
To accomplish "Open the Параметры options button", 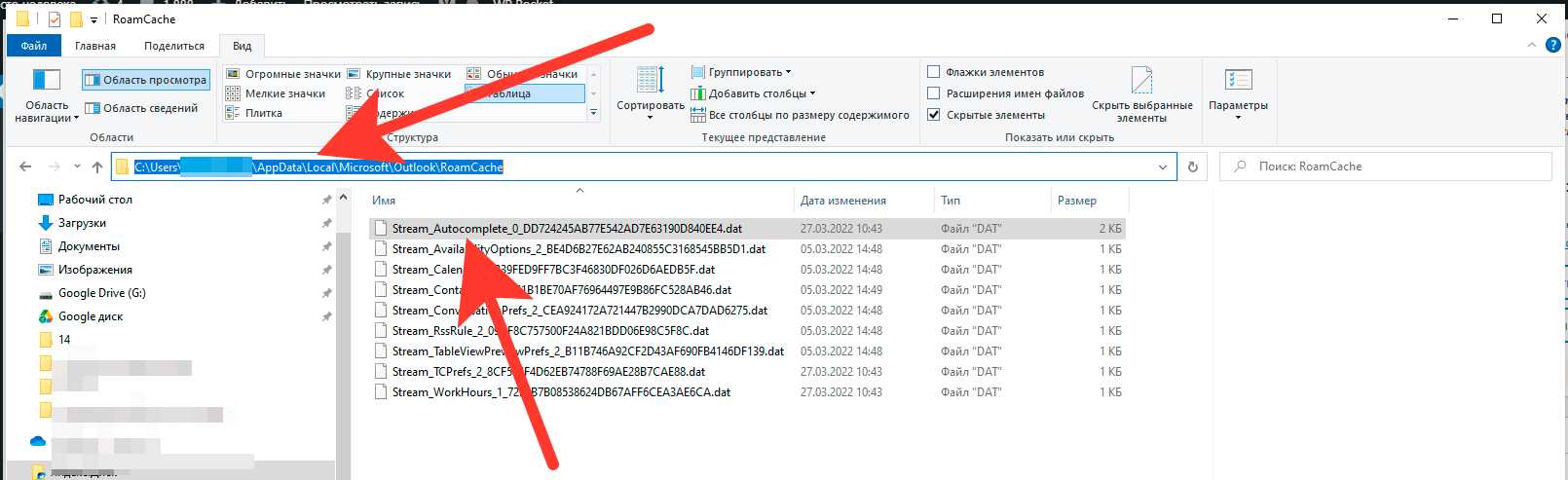I will coord(1238,94).
